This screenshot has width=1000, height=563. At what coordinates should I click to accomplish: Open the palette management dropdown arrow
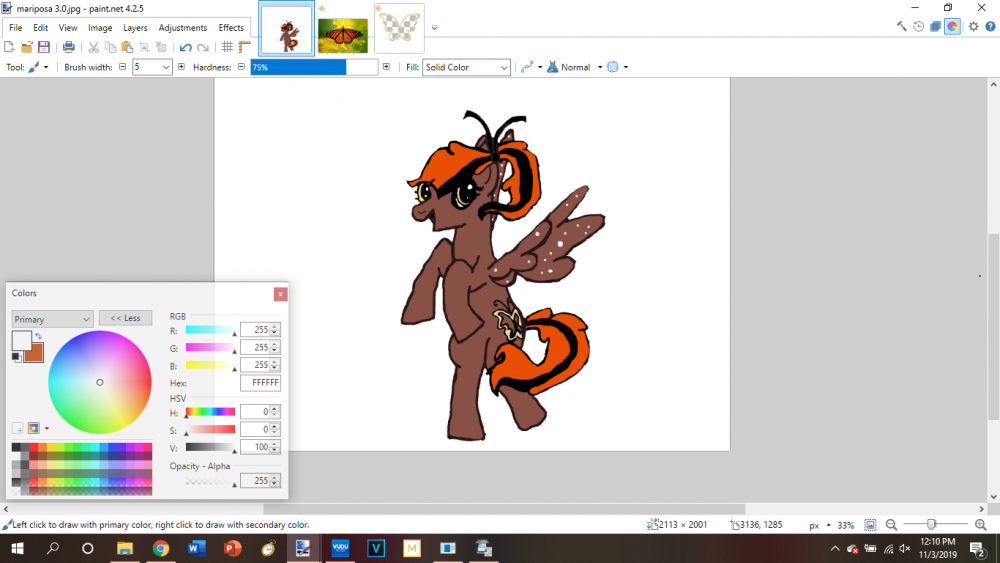point(47,428)
